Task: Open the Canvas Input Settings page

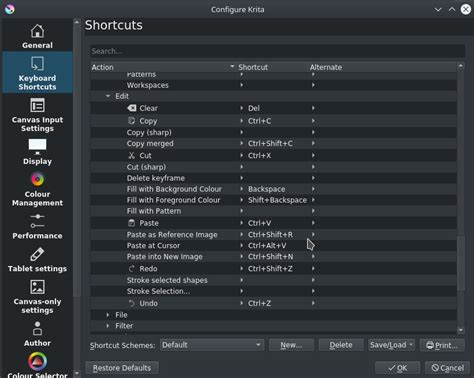Action: pyautogui.click(x=37, y=114)
